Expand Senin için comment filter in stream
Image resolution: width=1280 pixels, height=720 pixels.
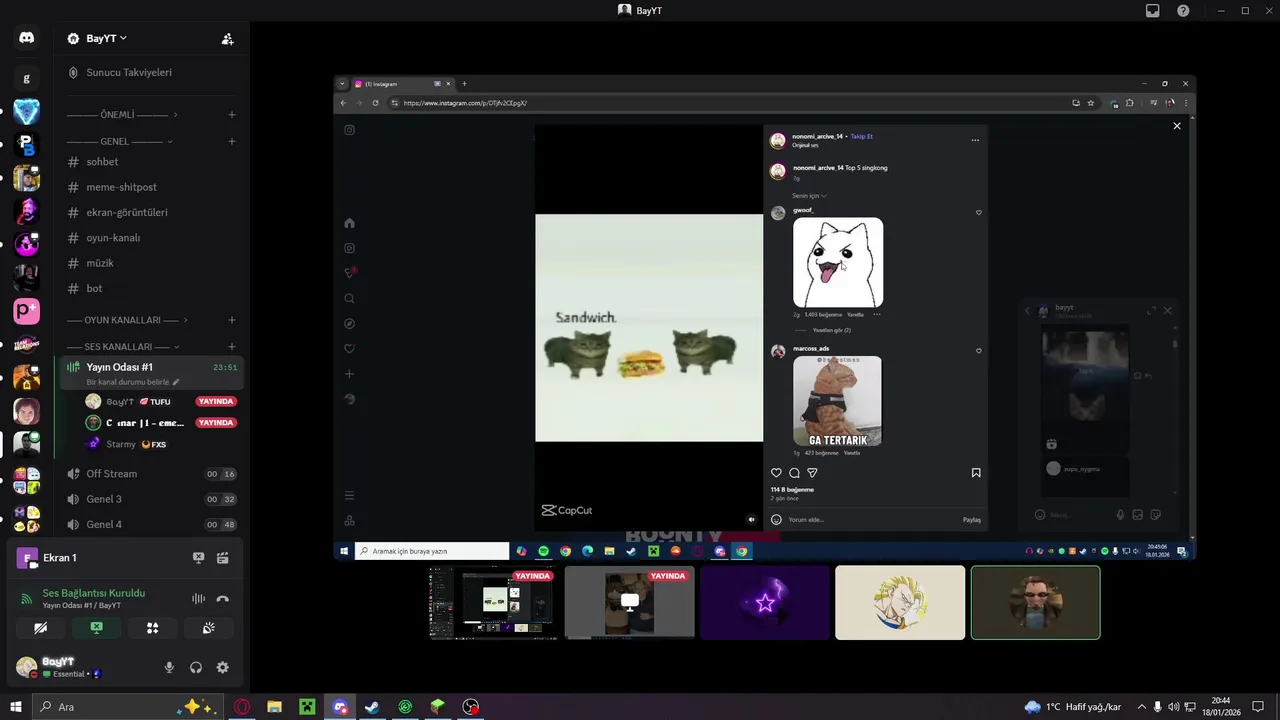point(809,196)
